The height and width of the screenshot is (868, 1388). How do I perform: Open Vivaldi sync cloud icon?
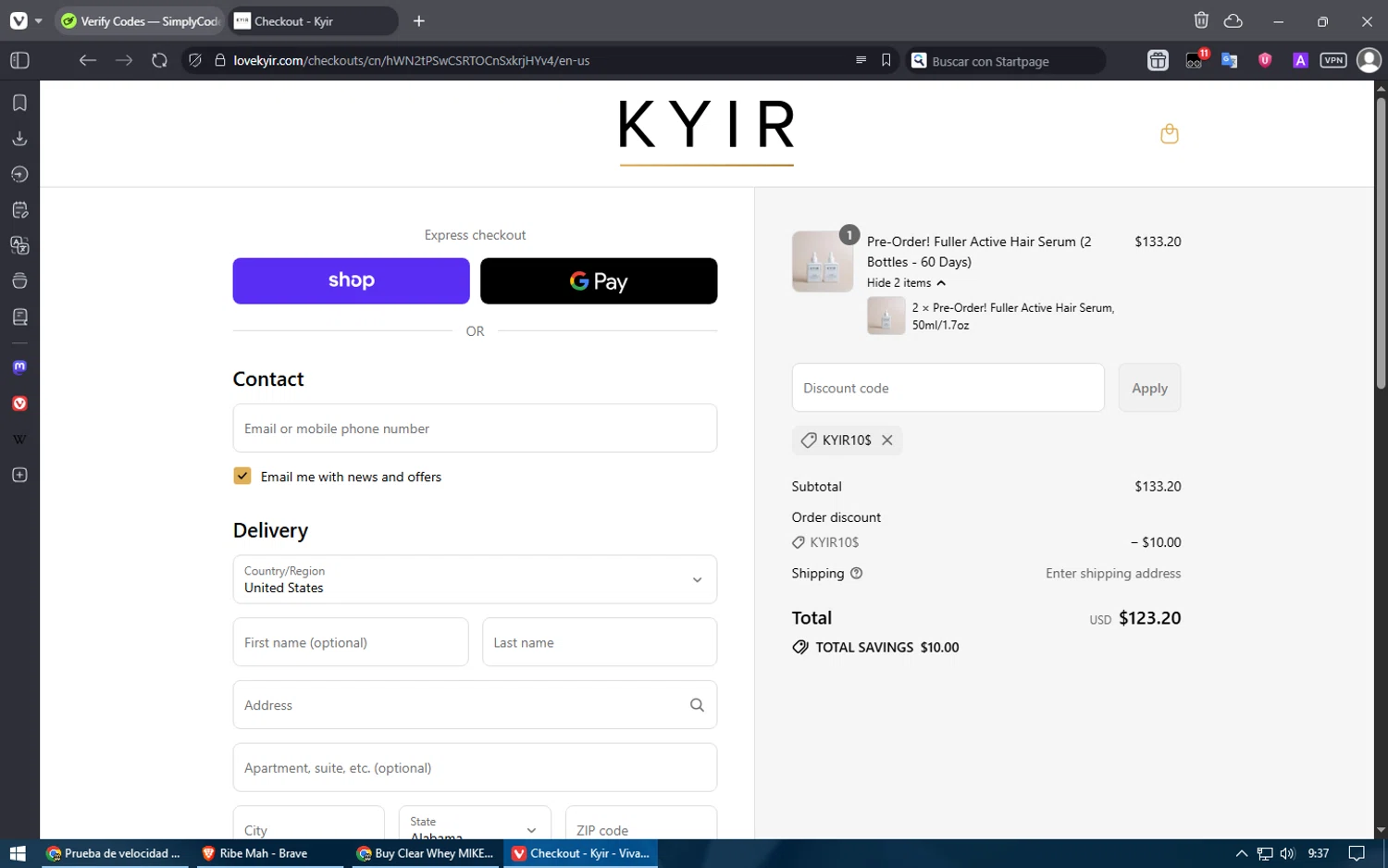coord(1233,20)
